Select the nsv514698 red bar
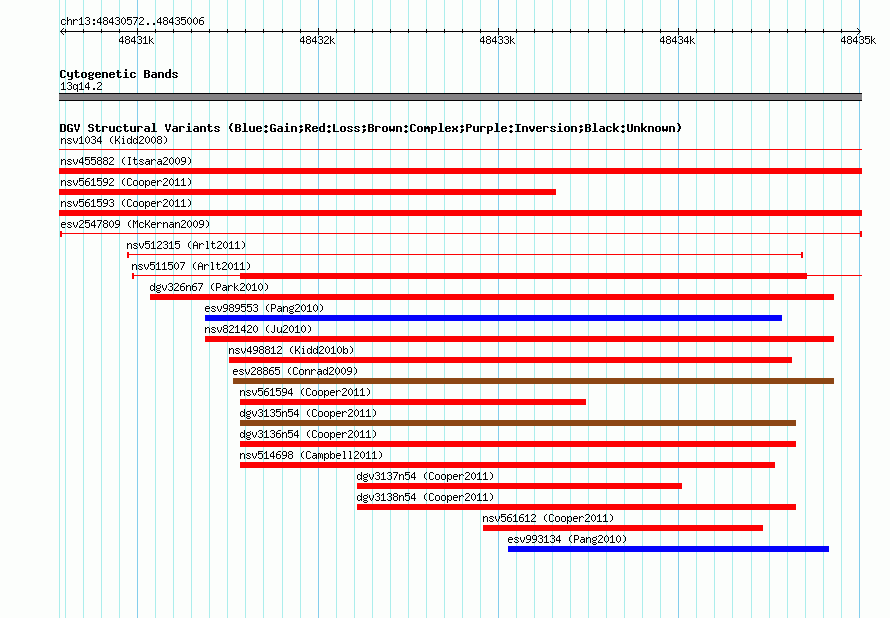This screenshot has height=618, width=890. coord(507,465)
